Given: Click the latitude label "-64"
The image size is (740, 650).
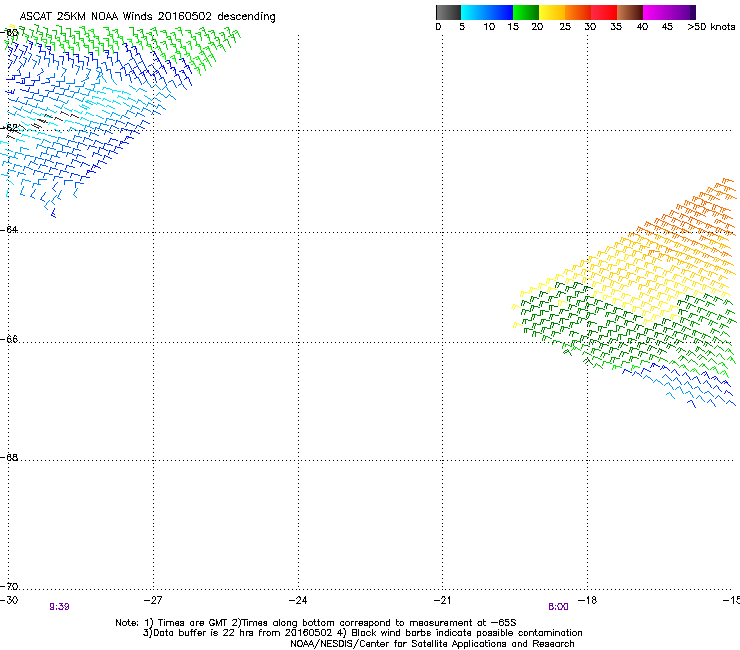Looking at the screenshot, I should [x=9, y=229].
